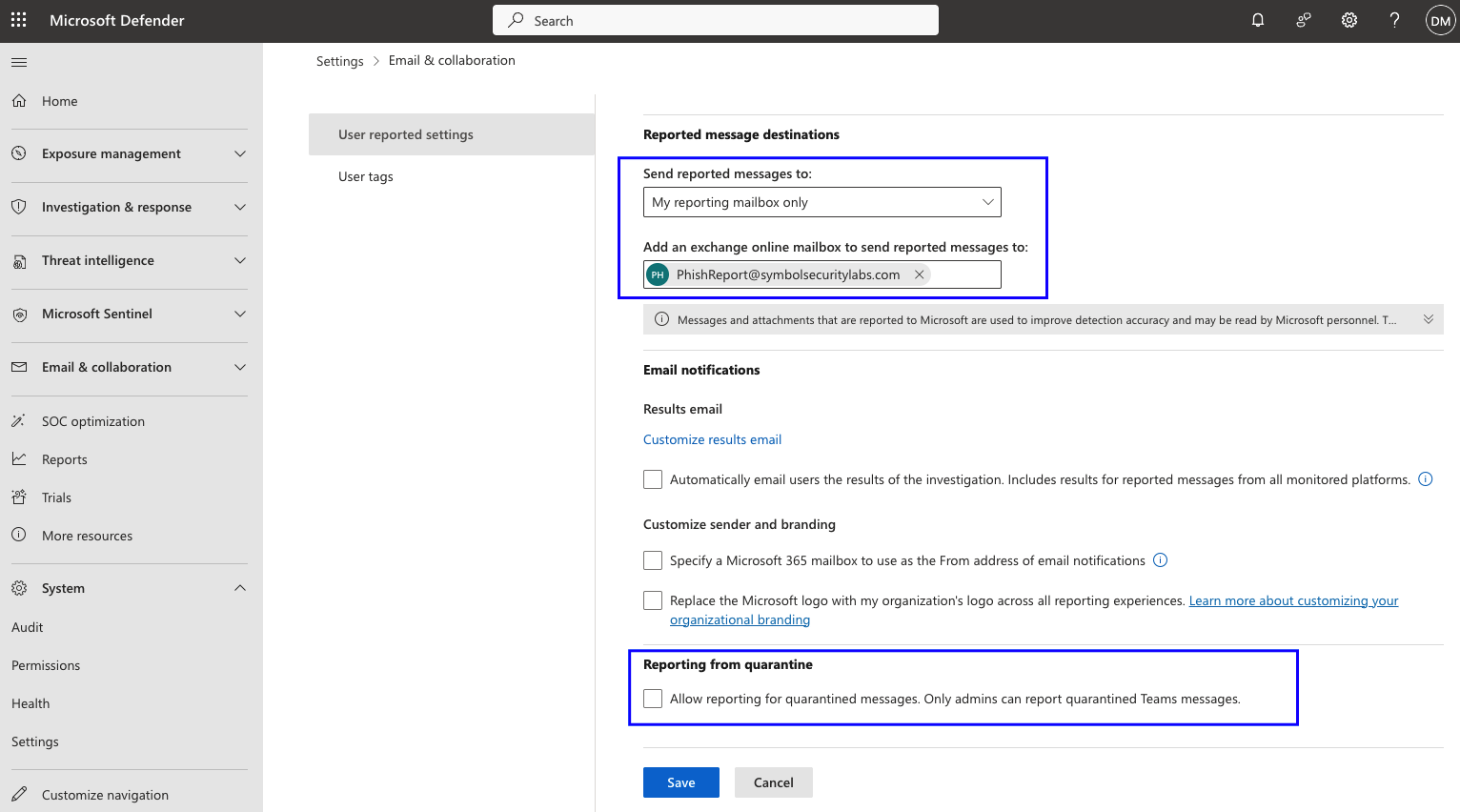Remove the PhishReport mailbox chip
This screenshot has height=812, width=1460.
pyautogui.click(x=919, y=274)
